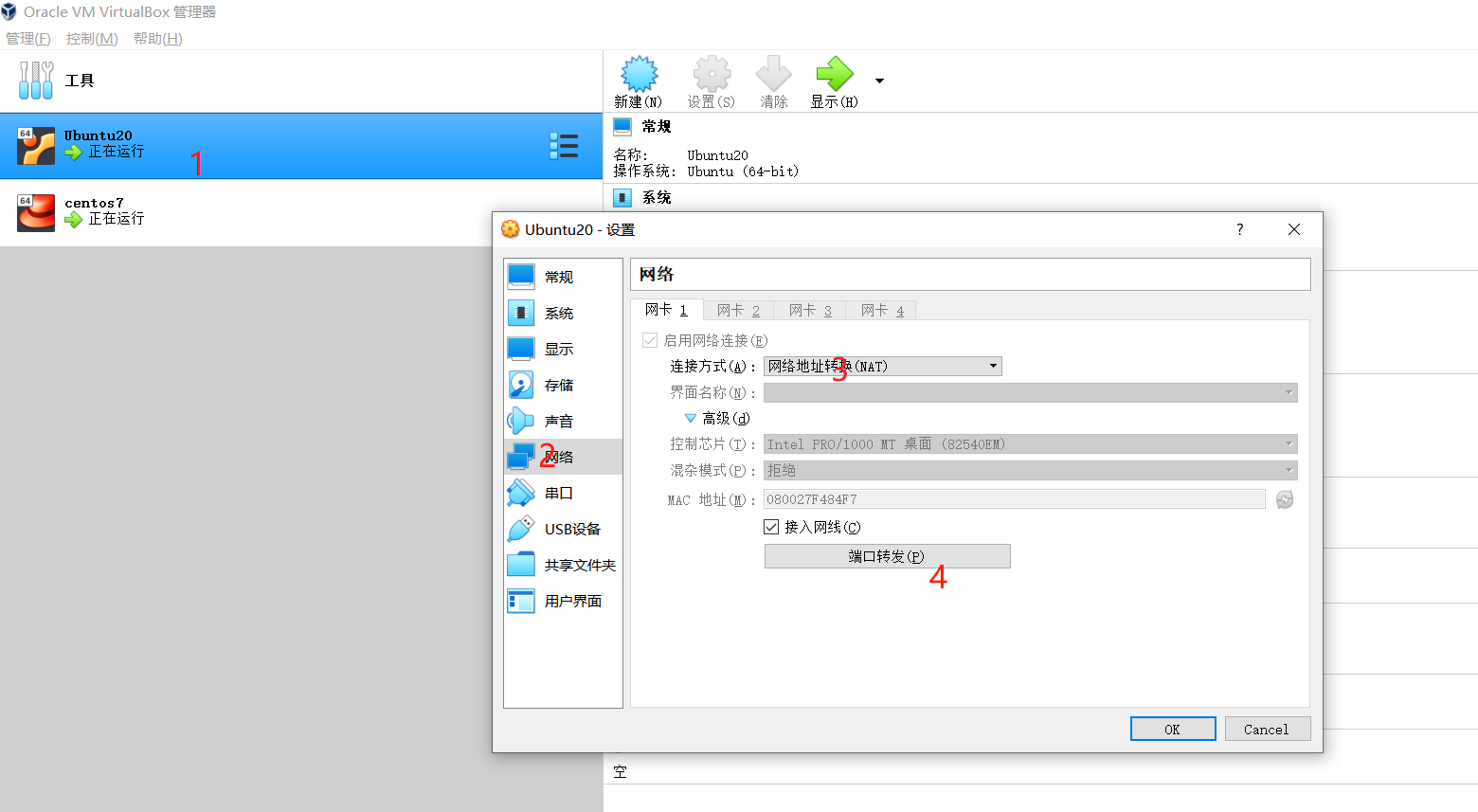The height and width of the screenshot is (812, 1478).
Task: Open the Promiscuous Mode (混杂模式) dropdown
Action: coord(1031,470)
